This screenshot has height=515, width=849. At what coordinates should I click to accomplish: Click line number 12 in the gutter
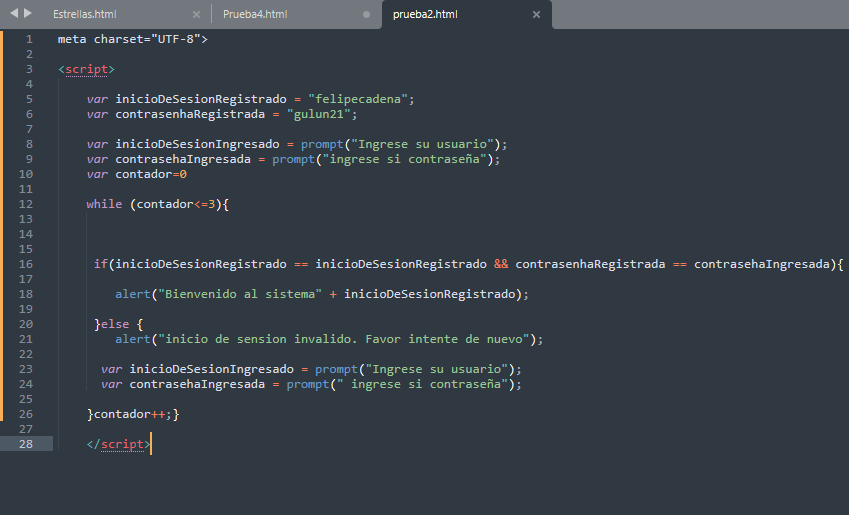[26, 204]
